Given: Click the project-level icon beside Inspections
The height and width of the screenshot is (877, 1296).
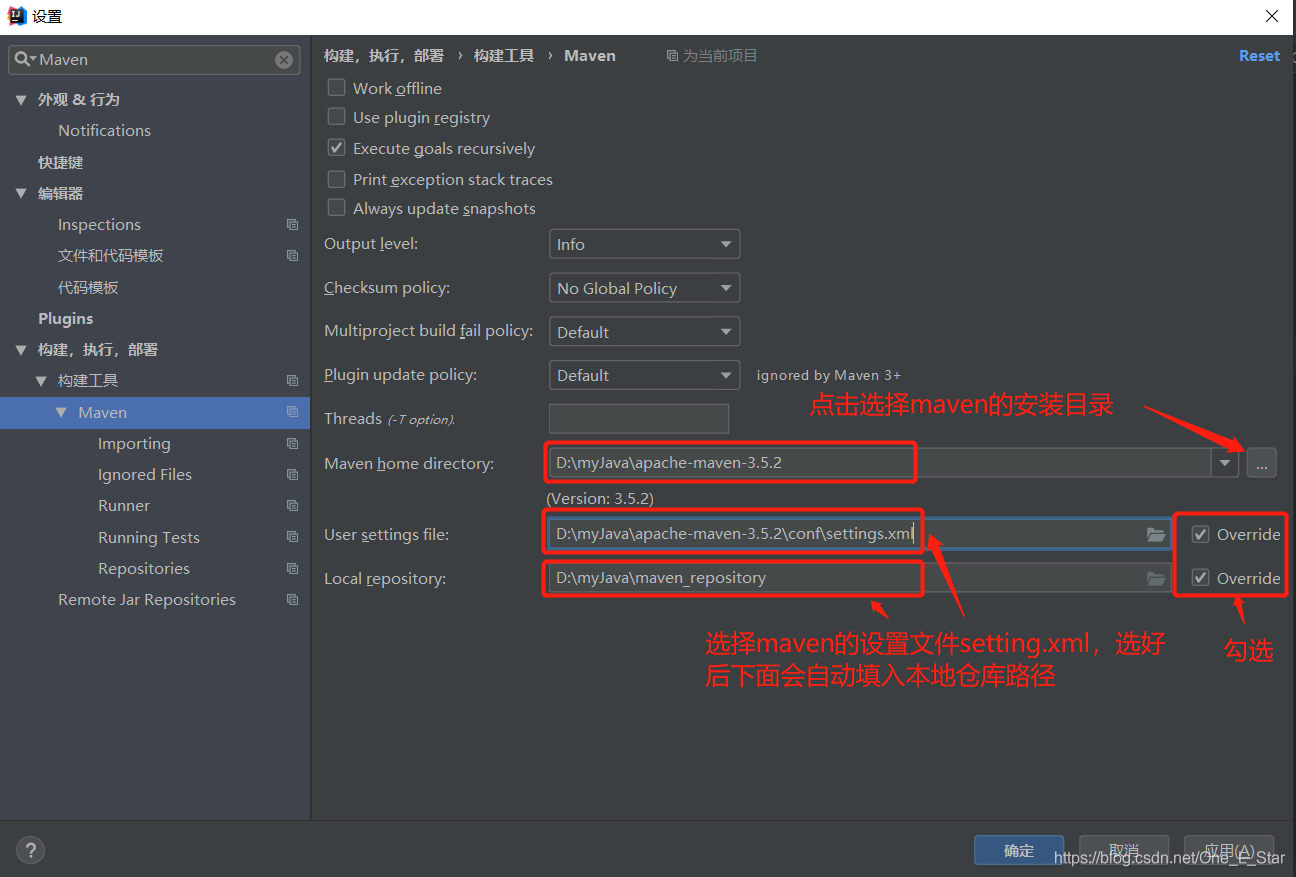Looking at the screenshot, I should pyautogui.click(x=292, y=225).
